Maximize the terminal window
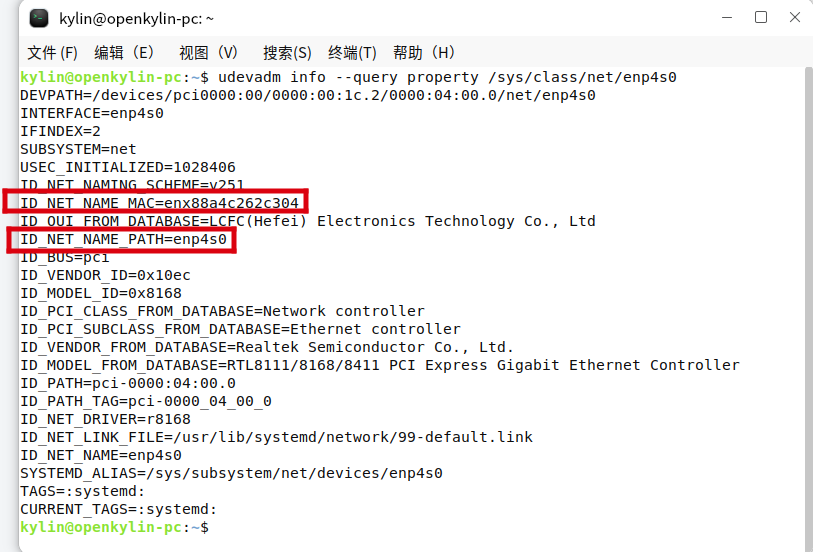Screen dimensions: 813x552 coord(761,18)
